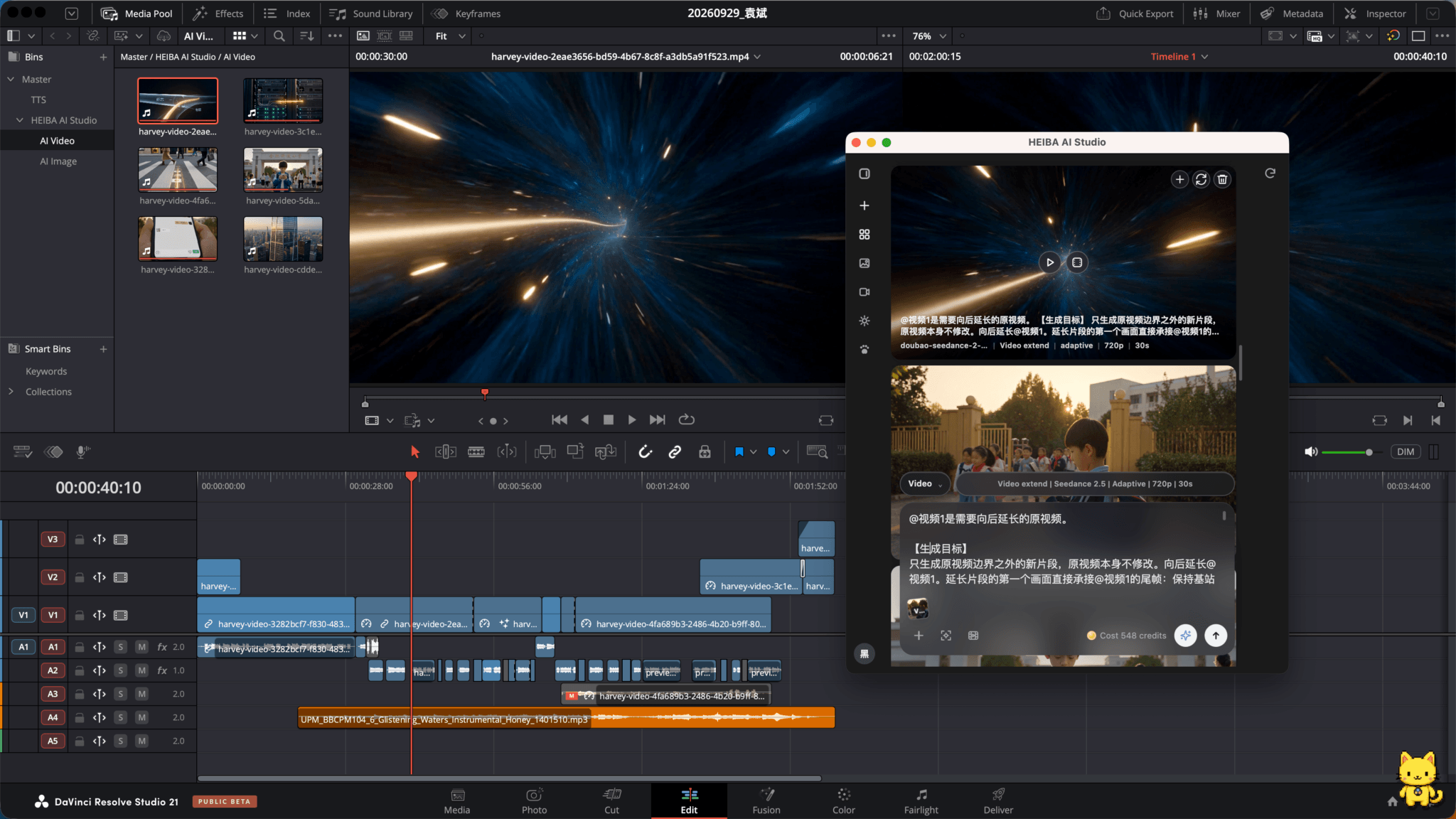Screen dimensions: 1456x819
Task: Switch to the Fairlight page
Action: [x=921, y=801]
